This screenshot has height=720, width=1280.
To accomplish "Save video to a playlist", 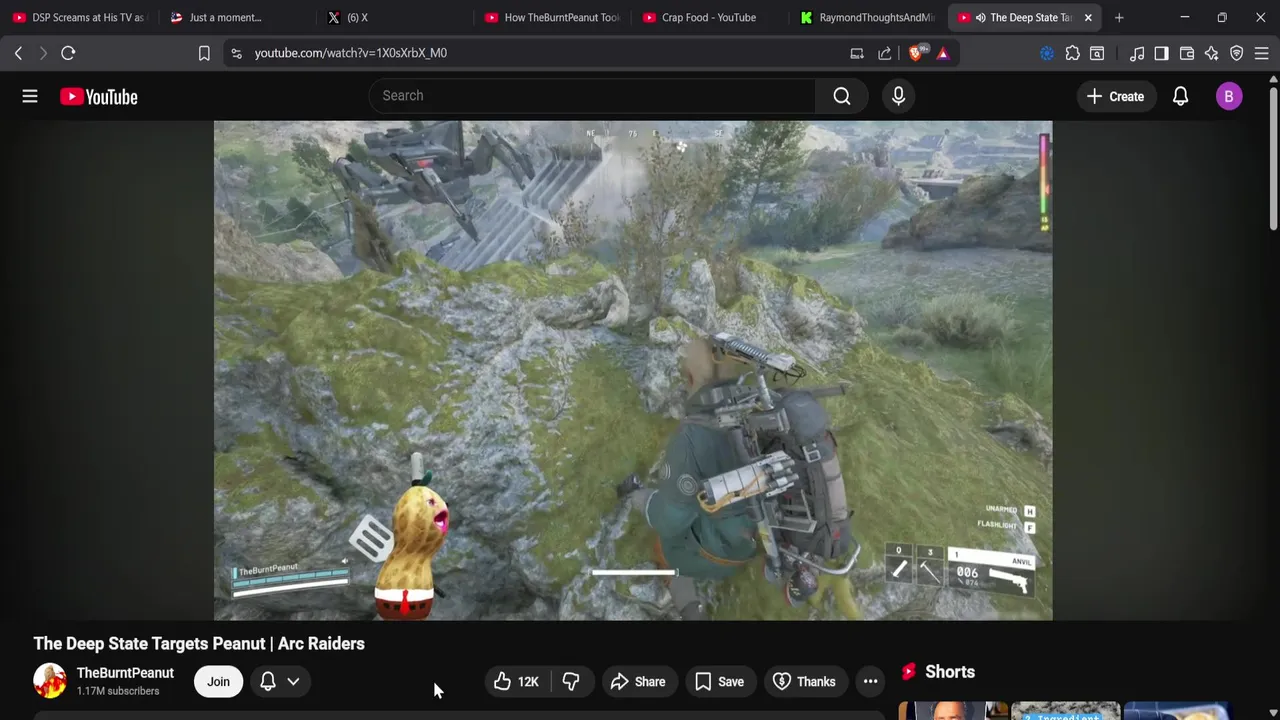I will click(720, 682).
